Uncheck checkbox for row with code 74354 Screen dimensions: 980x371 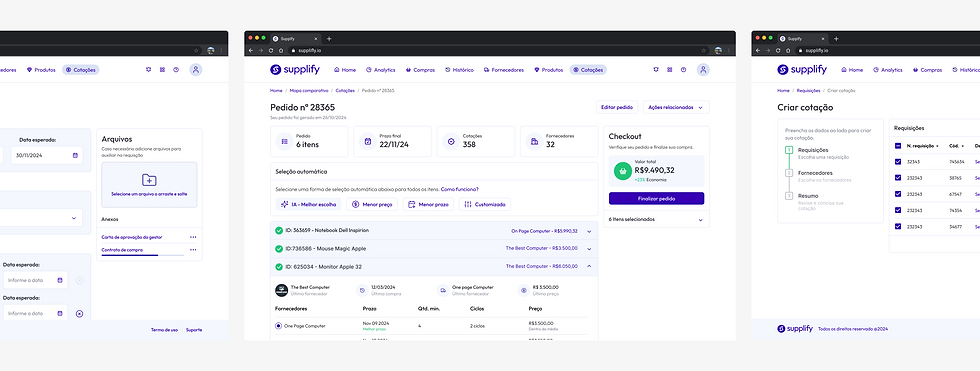tap(898, 210)
